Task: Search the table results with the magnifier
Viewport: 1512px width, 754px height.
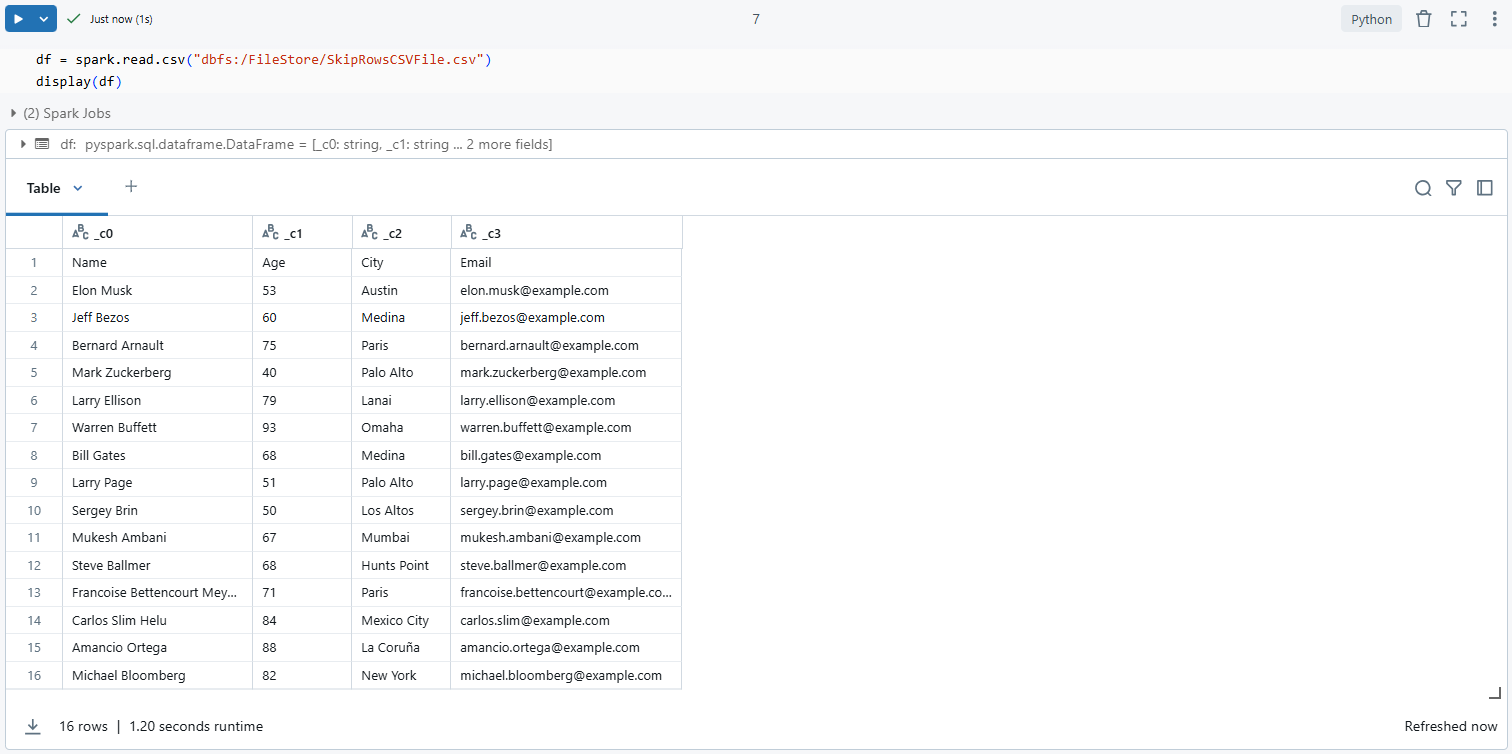Action: click(x=1423, y=188)
